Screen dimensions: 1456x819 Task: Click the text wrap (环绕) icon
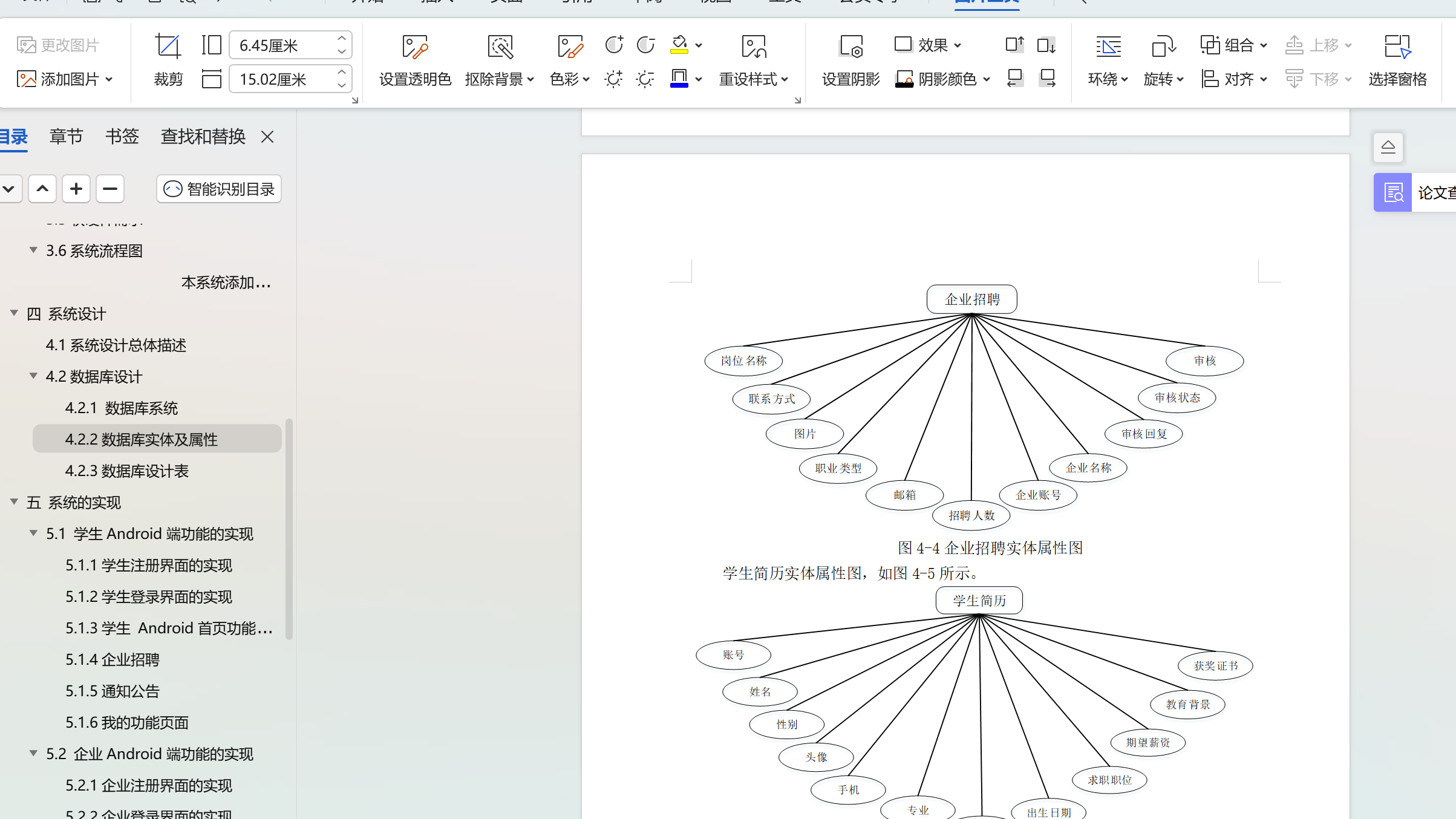click(1108, 47)
